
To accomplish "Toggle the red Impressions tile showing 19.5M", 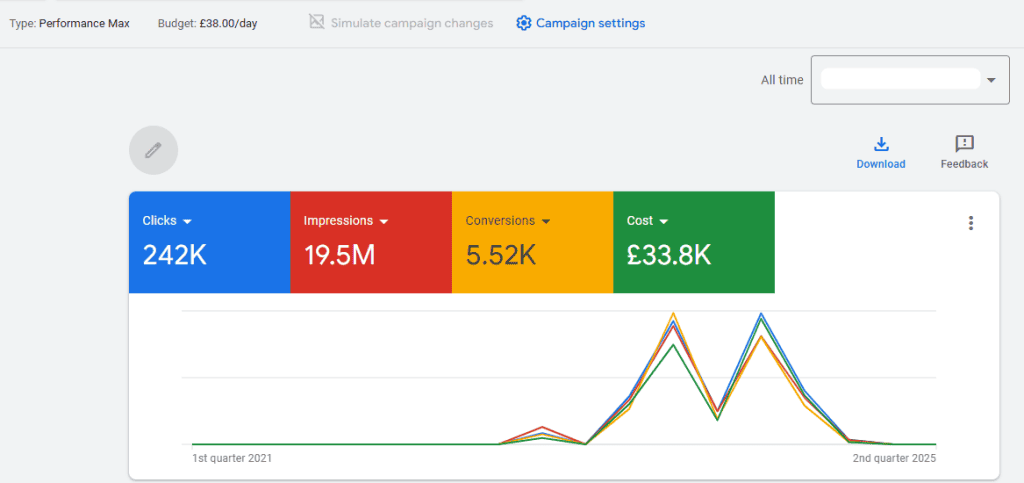I will click(x=370, y=254).
